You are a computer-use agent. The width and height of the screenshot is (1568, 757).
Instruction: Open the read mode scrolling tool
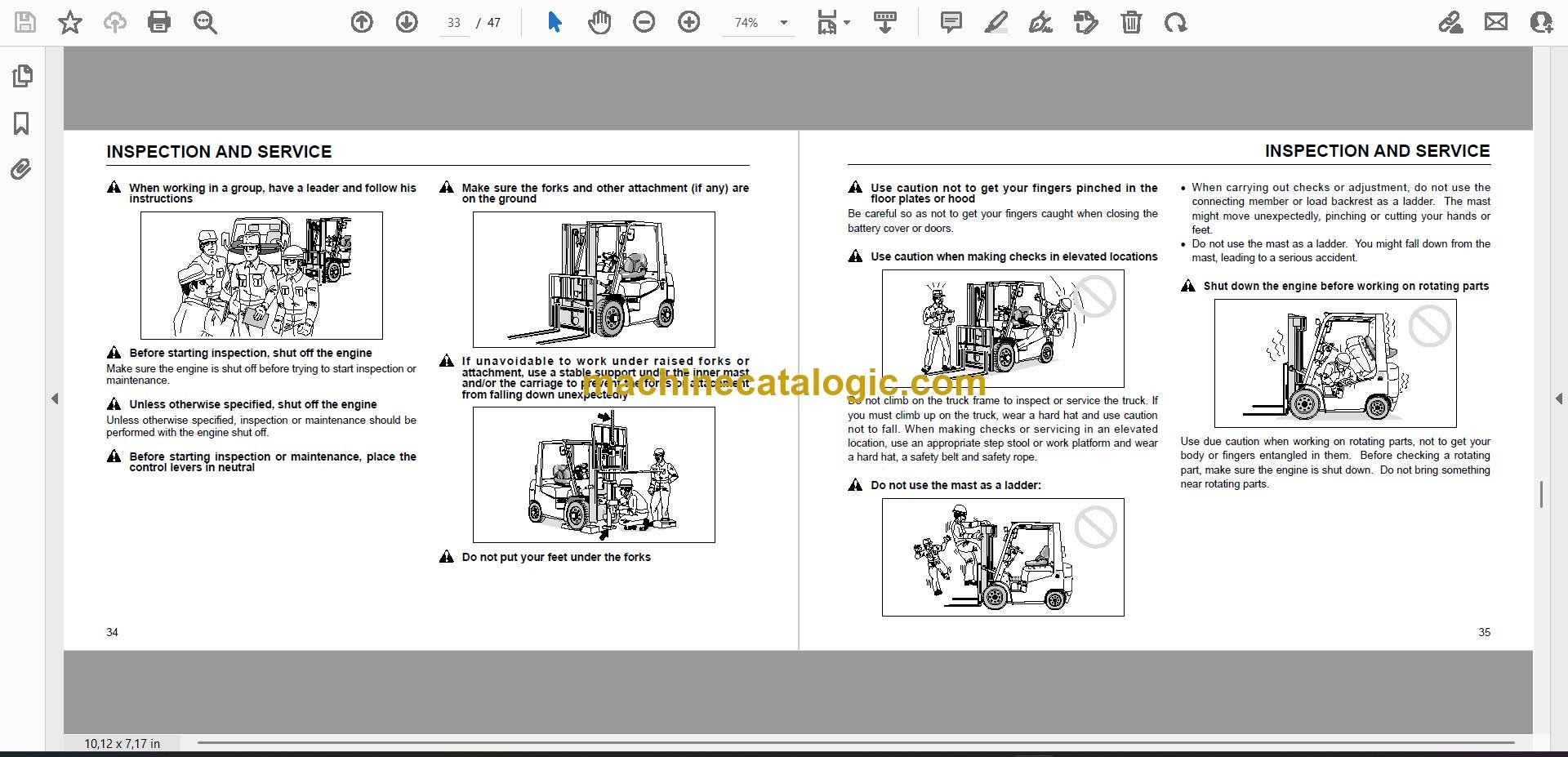coord(885,22)
